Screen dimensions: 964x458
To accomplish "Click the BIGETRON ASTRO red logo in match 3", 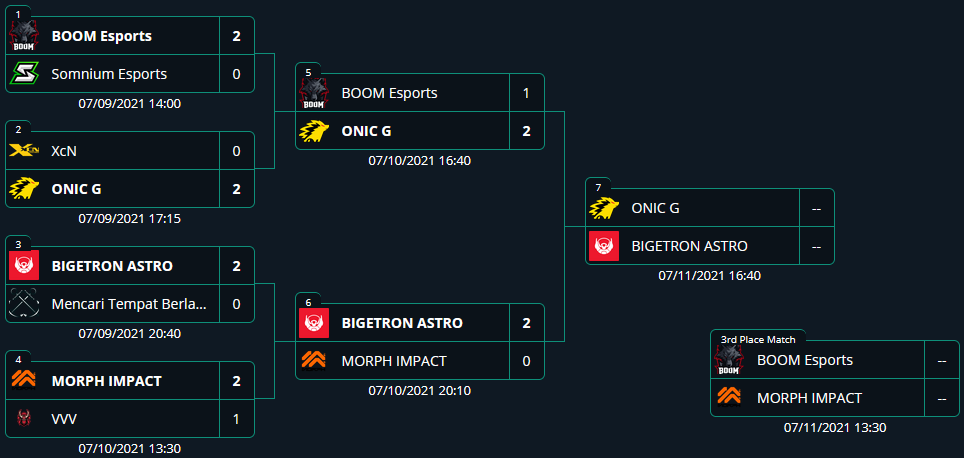I will [24, 266].
